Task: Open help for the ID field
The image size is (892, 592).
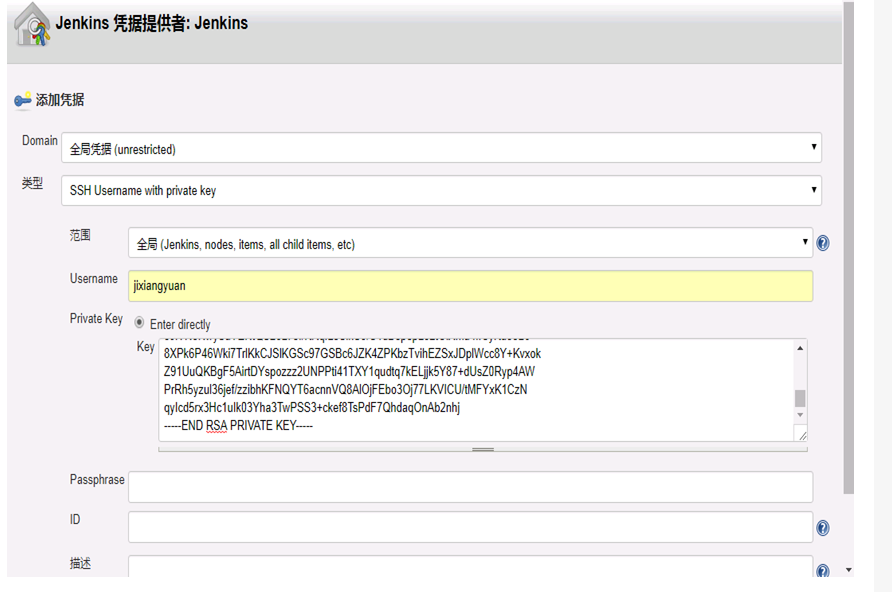Action: [x=823, y=528]
